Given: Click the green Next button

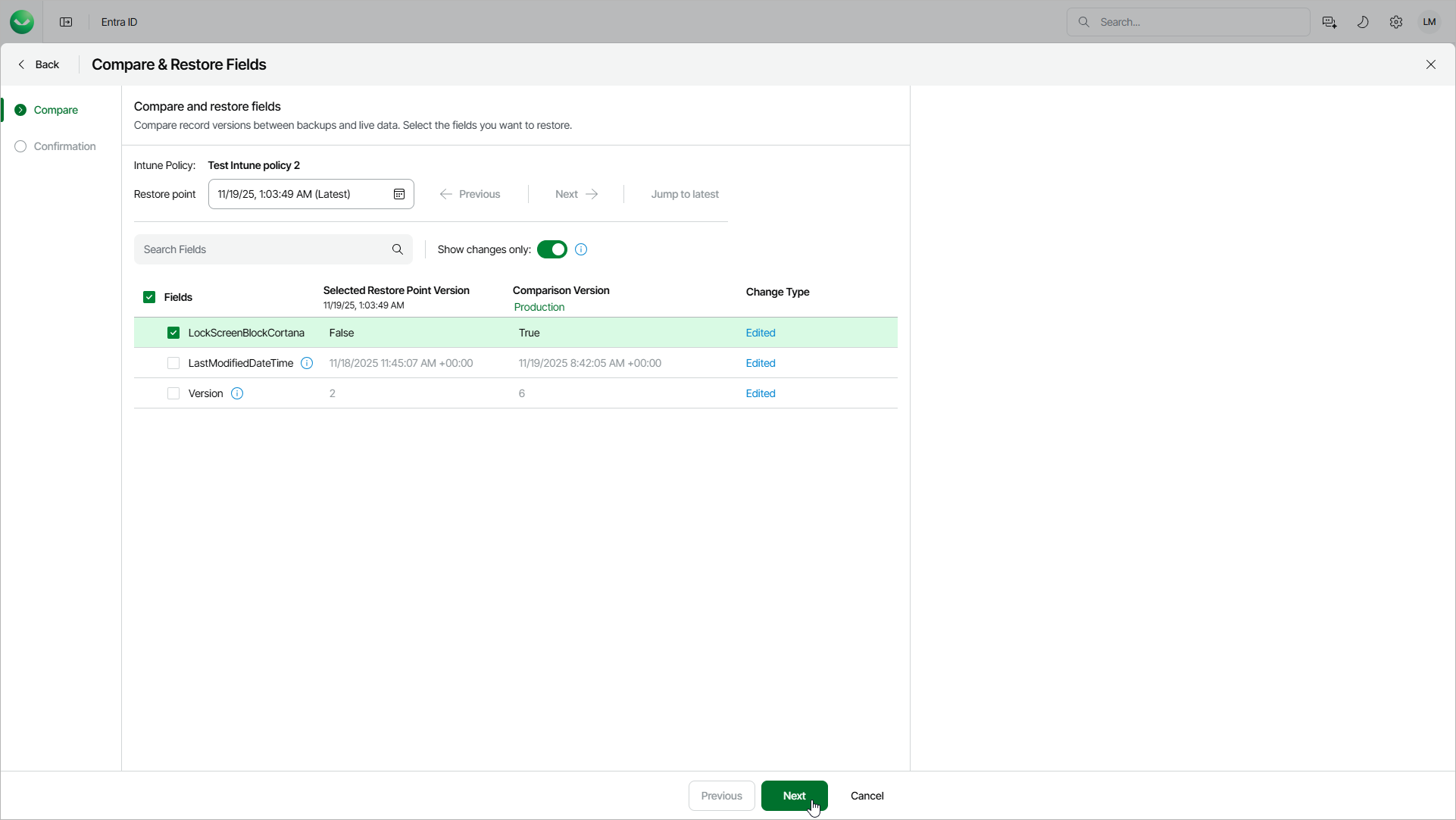Looking at the screenshot, I should click(x=794, y=796).
